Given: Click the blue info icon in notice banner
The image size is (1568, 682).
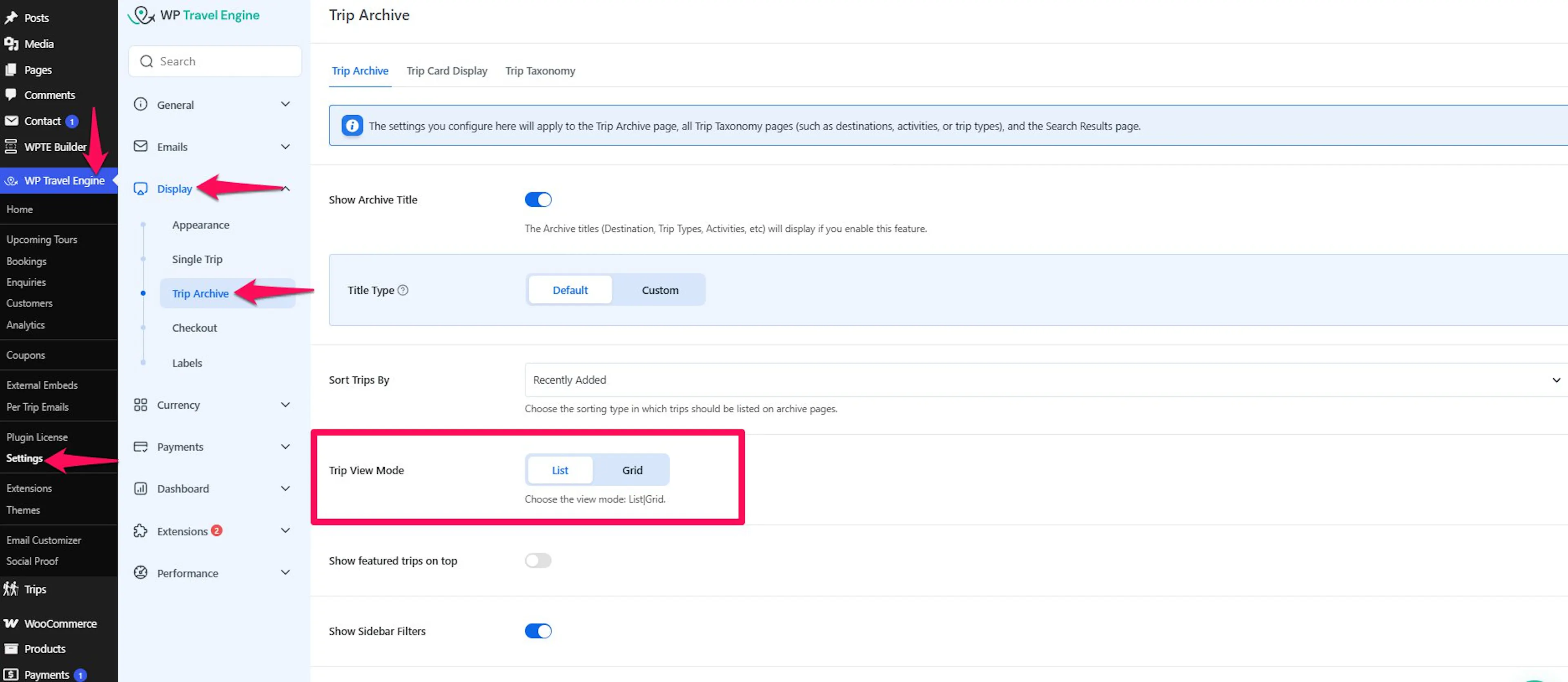Looking at the screenshot, I should 352,125.
